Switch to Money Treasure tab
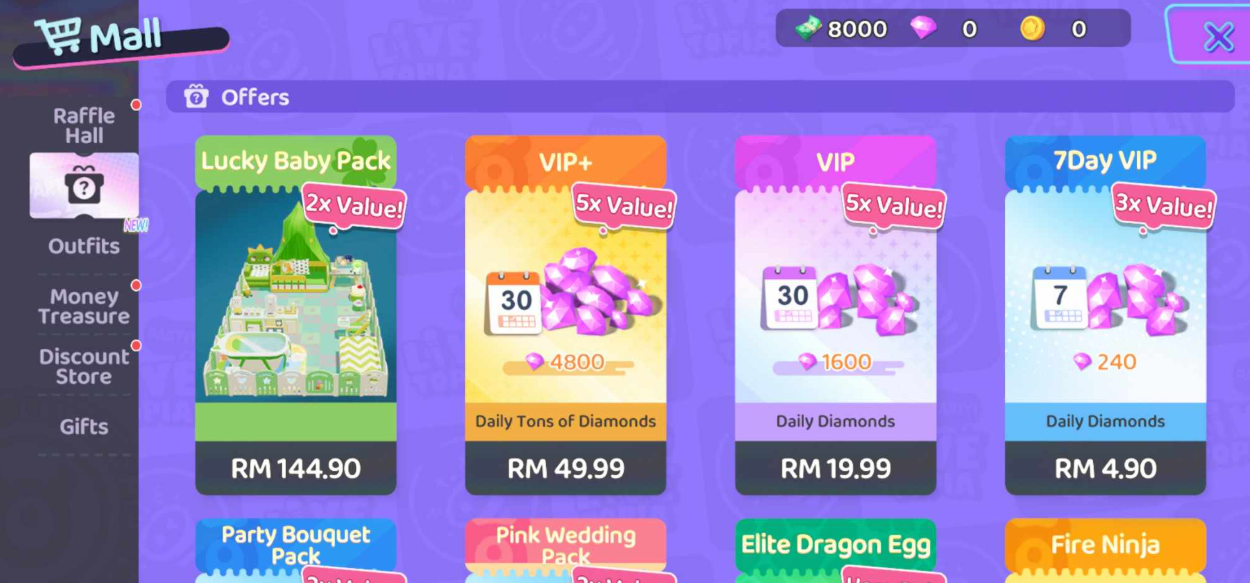Screen dimensions: 1250x583 point(84,306)
